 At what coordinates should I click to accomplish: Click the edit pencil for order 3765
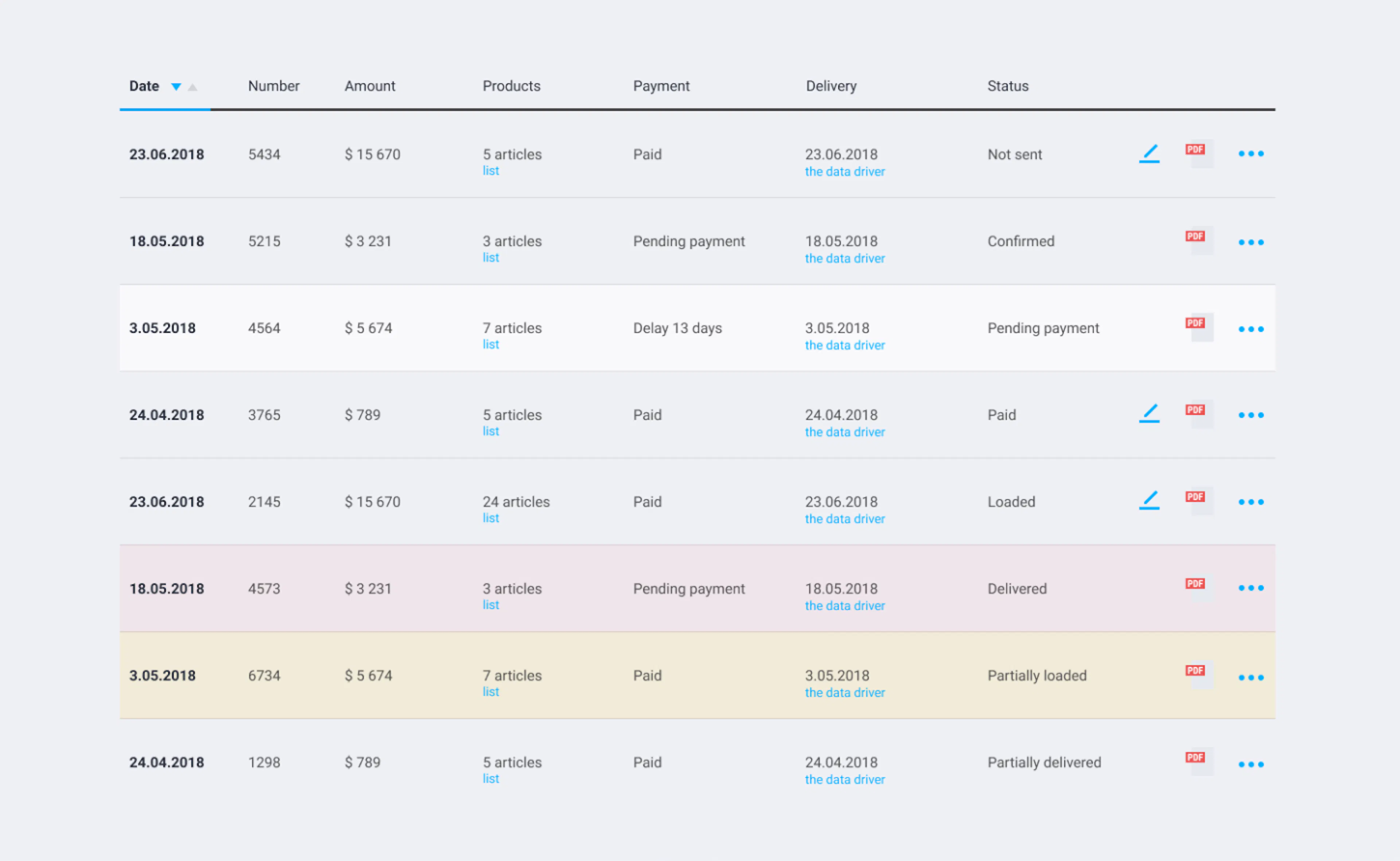(x=1149, y=413)
